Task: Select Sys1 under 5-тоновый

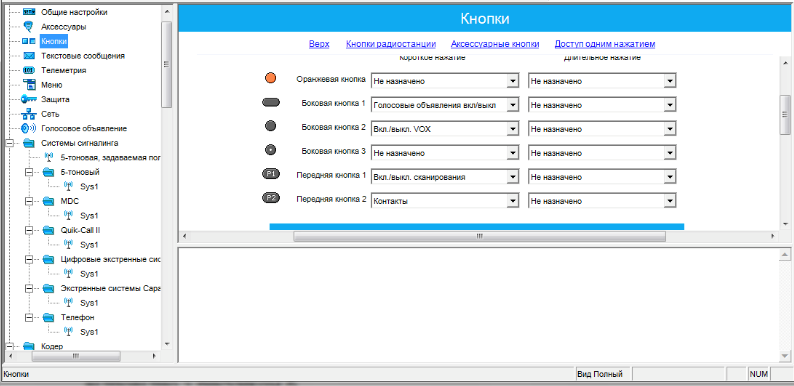Action: point(89,187)
